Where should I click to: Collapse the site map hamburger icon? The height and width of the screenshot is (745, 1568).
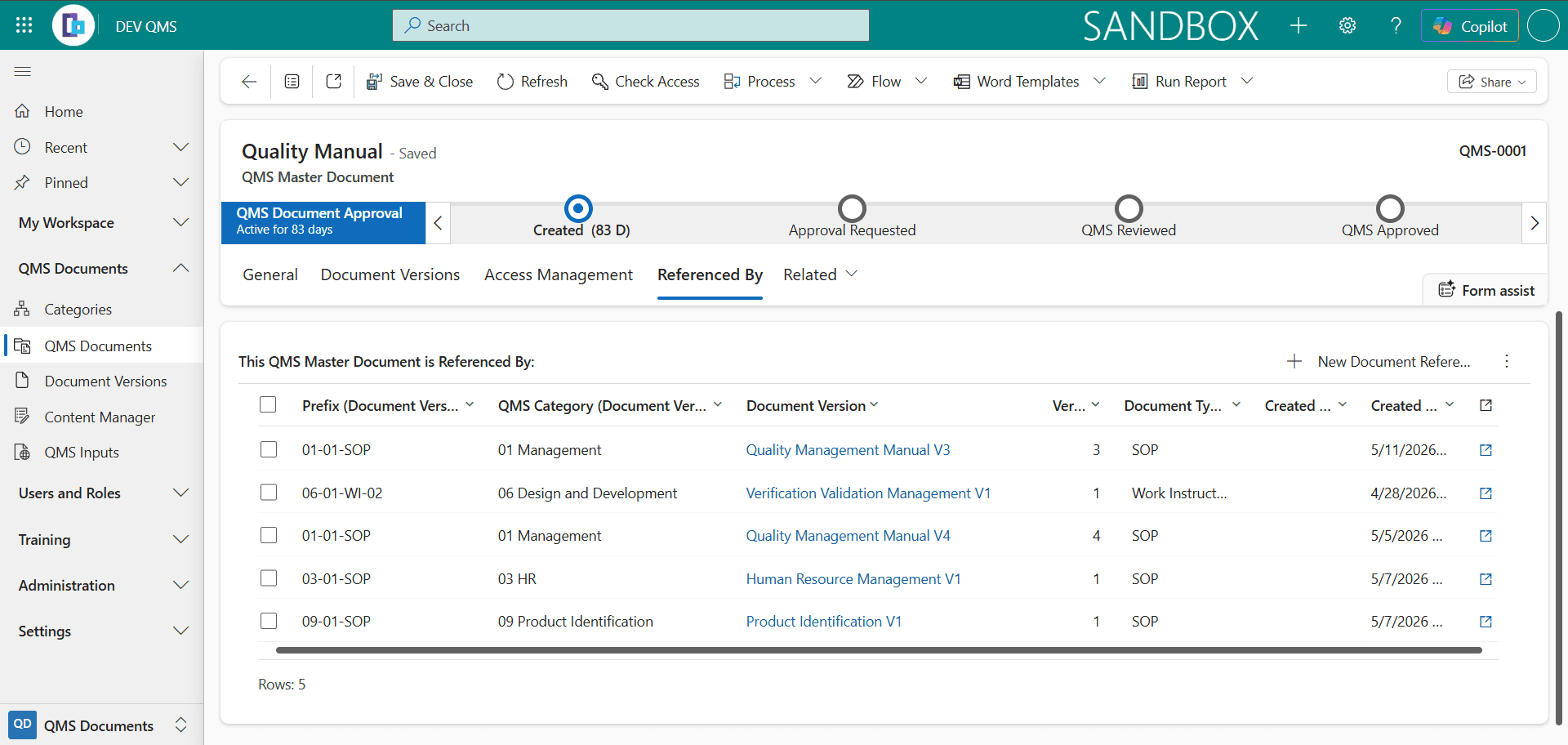[x=23, y=72]
